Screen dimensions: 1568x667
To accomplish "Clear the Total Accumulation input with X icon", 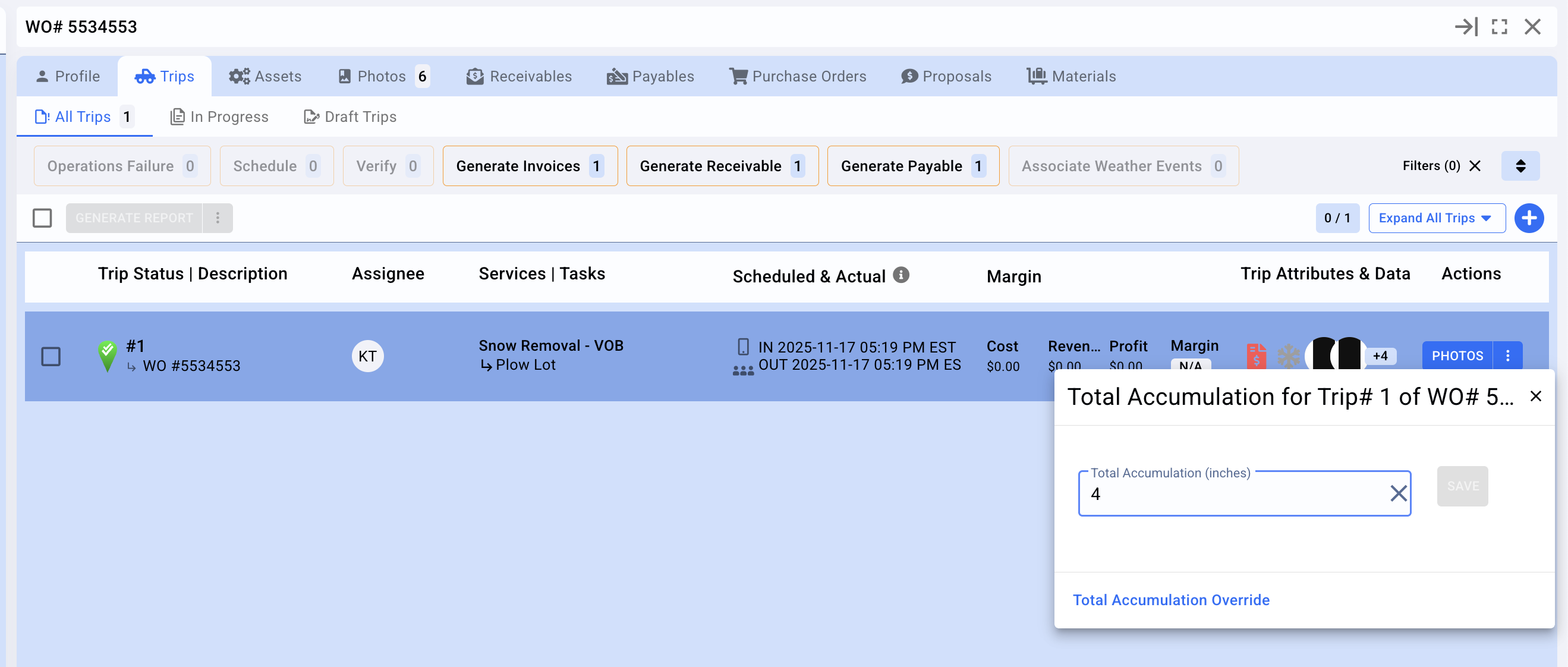I will [1398, 493].
